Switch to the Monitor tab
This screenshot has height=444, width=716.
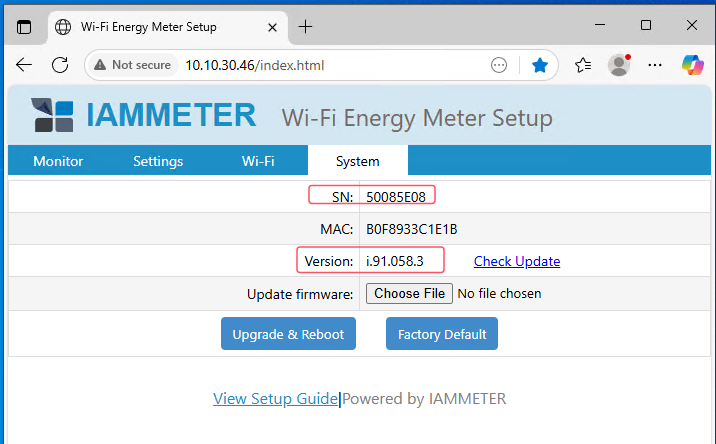point(58,161)
